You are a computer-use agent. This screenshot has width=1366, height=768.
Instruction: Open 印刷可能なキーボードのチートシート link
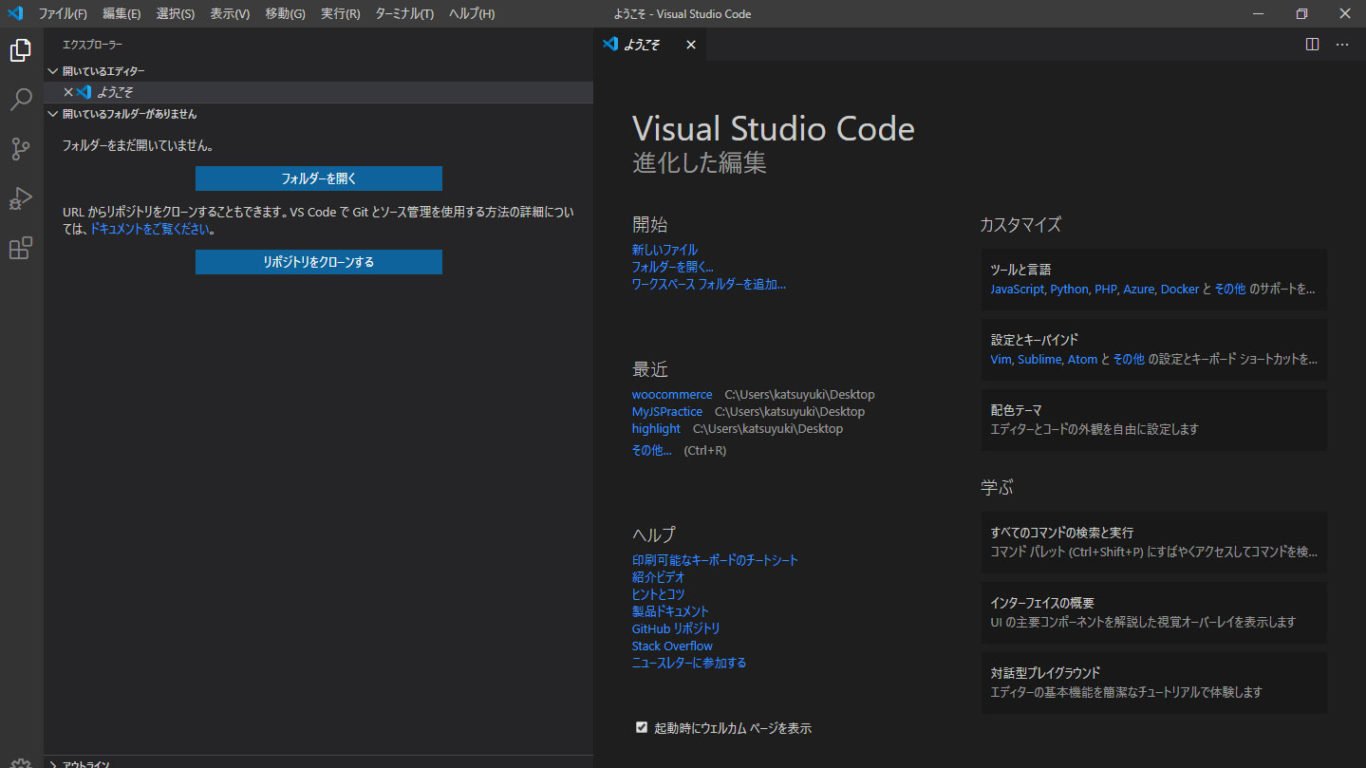[x=715, y=560]
